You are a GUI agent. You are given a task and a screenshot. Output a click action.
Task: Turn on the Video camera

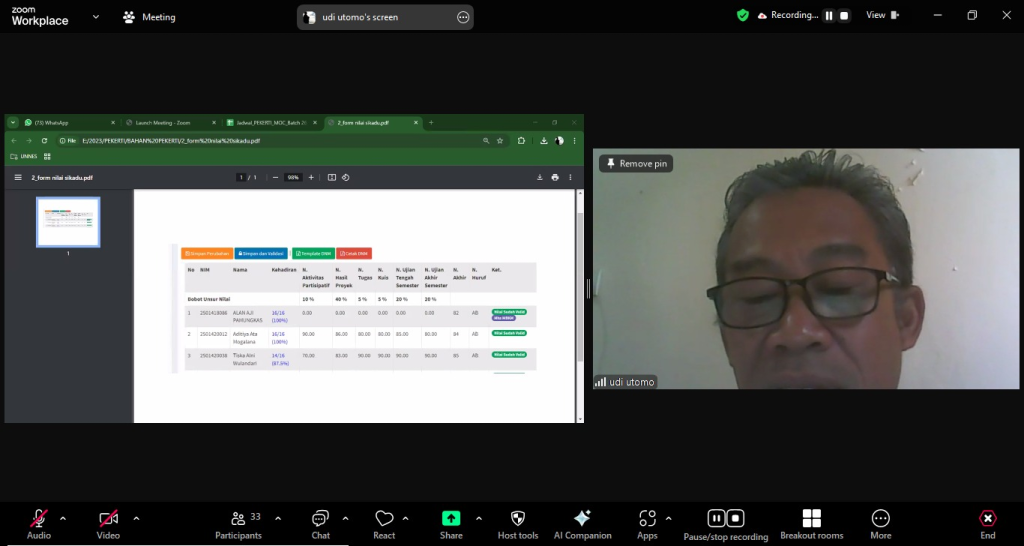coord(108,519)
